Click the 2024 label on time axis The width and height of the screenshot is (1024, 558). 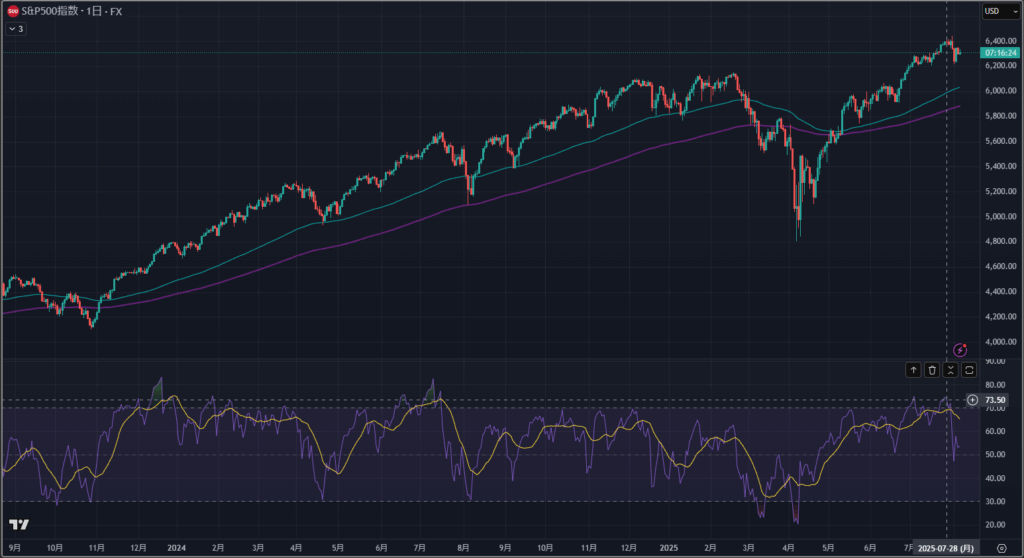(176, 548)
